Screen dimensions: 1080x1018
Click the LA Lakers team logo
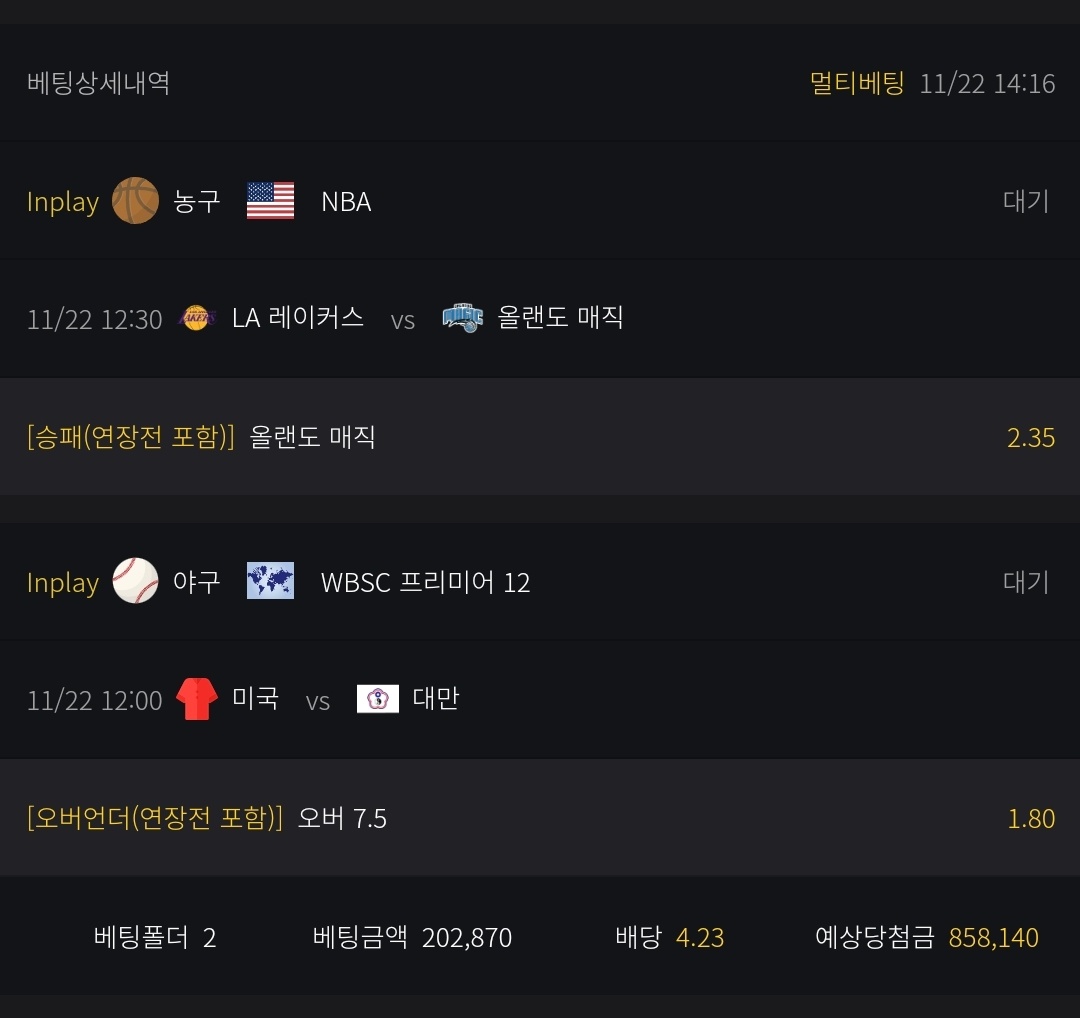pos(196,318)
